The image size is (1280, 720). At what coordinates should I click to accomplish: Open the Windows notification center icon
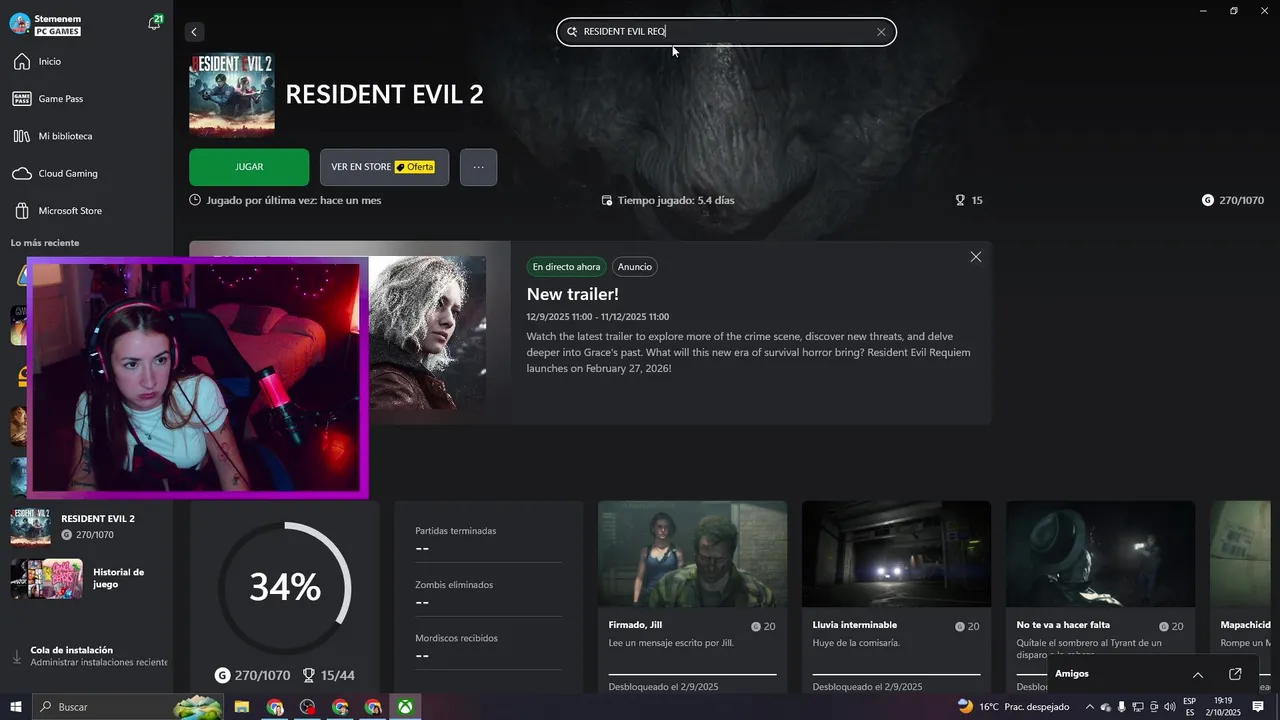click(1258, 707)
